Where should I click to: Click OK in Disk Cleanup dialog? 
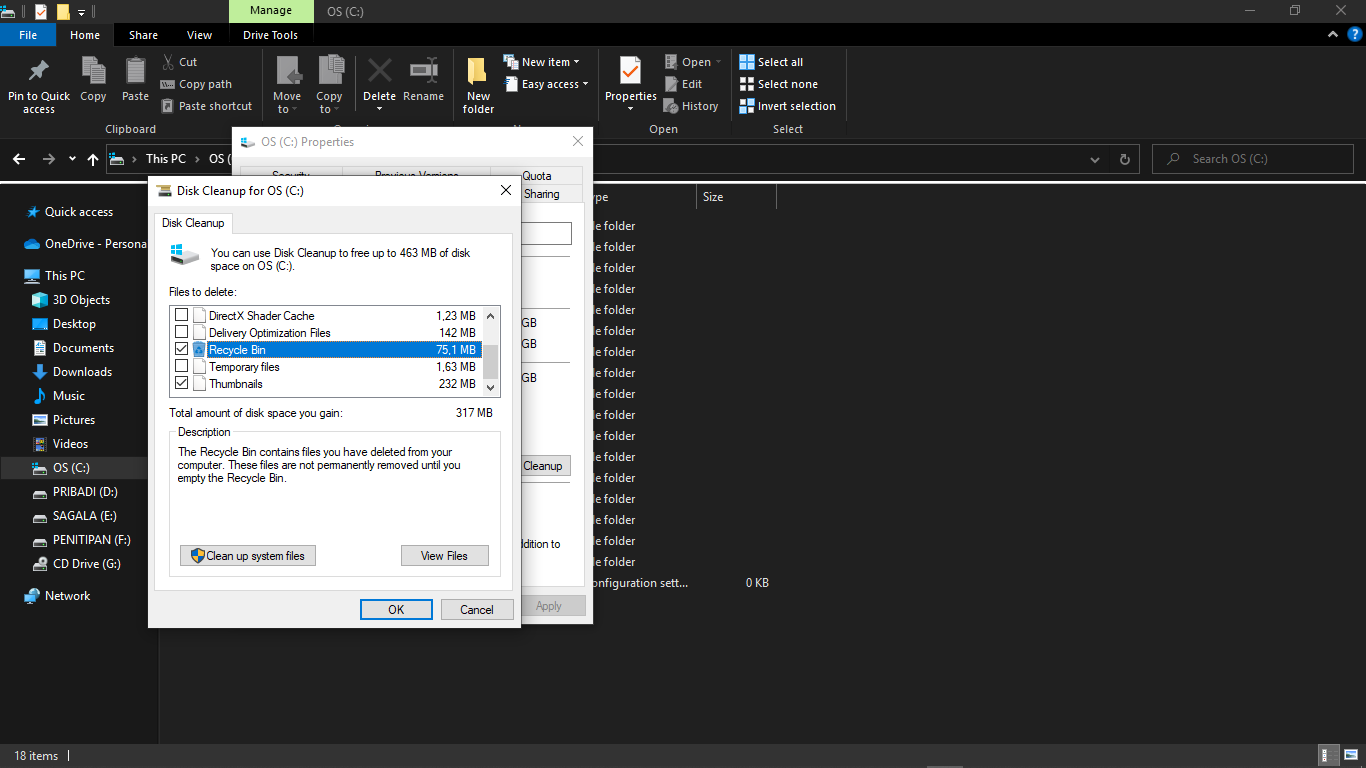pos(396,610)
